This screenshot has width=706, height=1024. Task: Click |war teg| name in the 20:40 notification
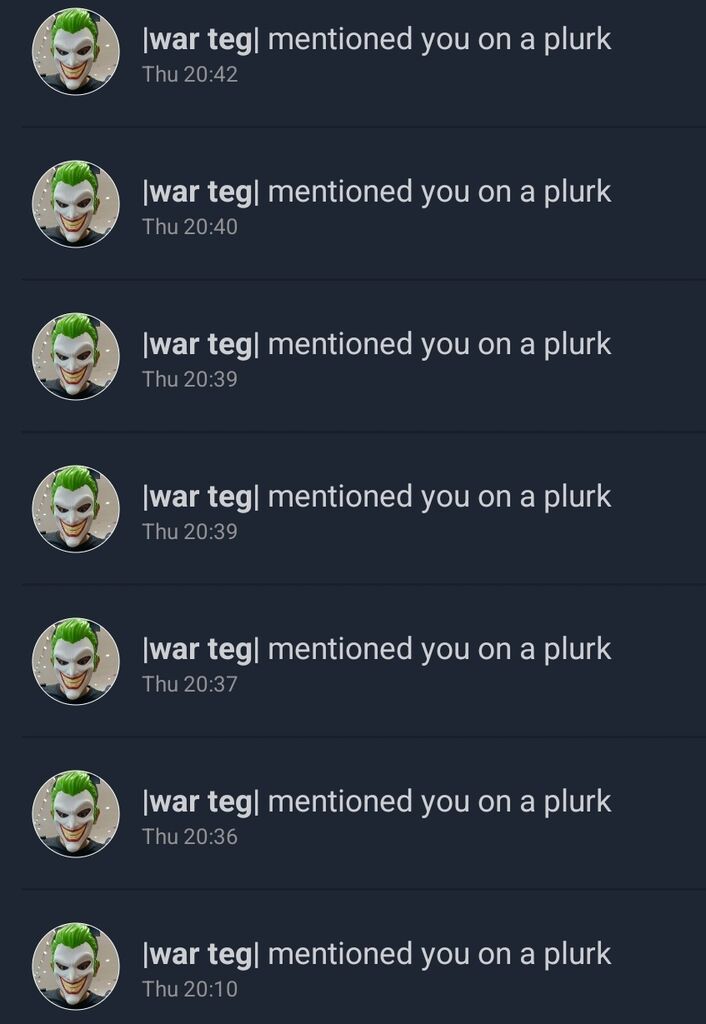(201, 193)
